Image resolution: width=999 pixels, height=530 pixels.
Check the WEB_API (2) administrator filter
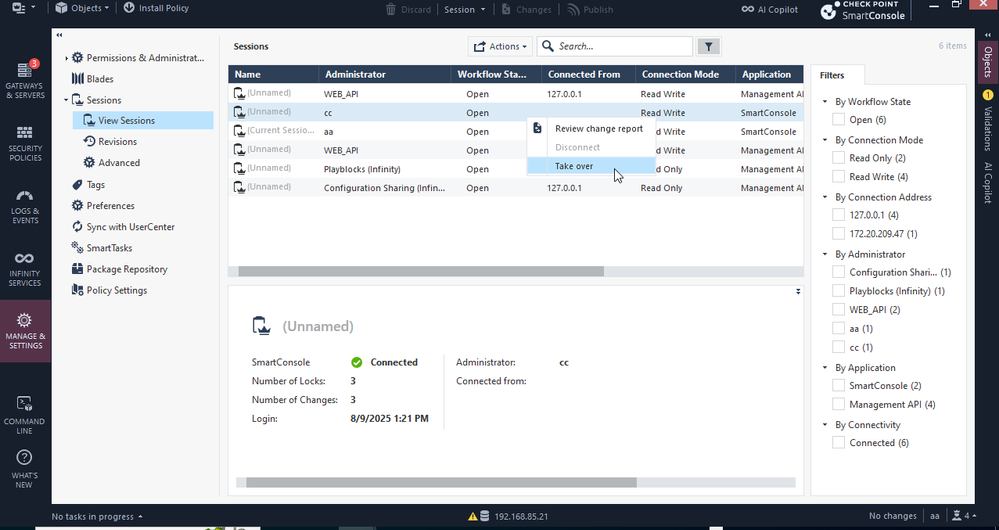838,310
